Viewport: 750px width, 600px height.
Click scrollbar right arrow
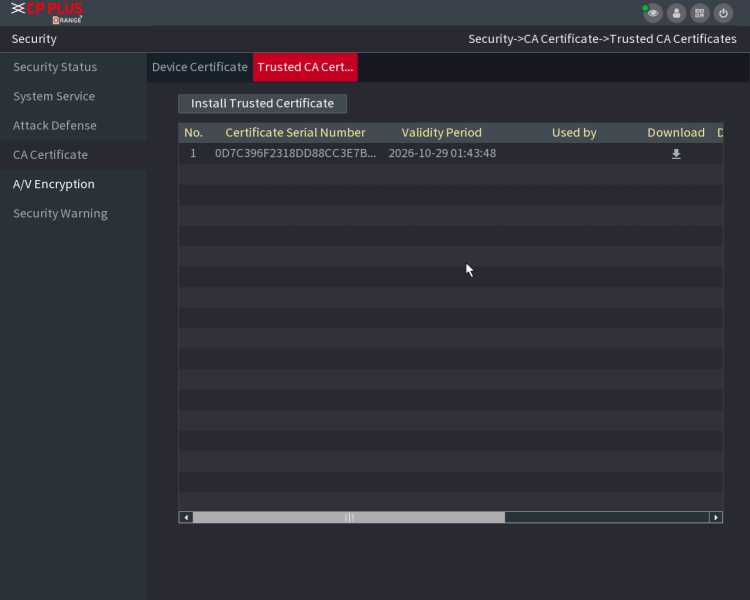(x=715, y=517)
